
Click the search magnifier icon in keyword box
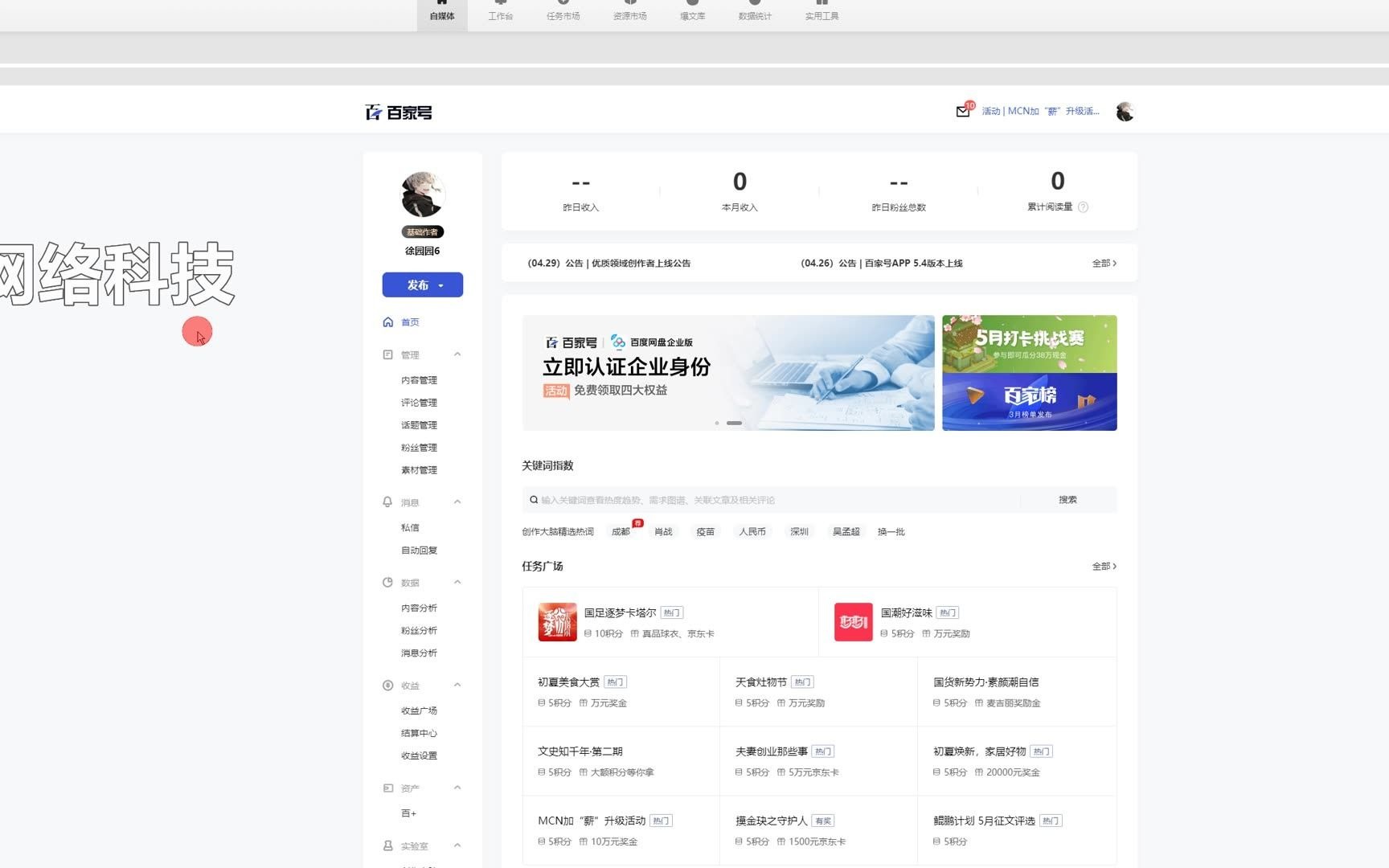[534, 500]
